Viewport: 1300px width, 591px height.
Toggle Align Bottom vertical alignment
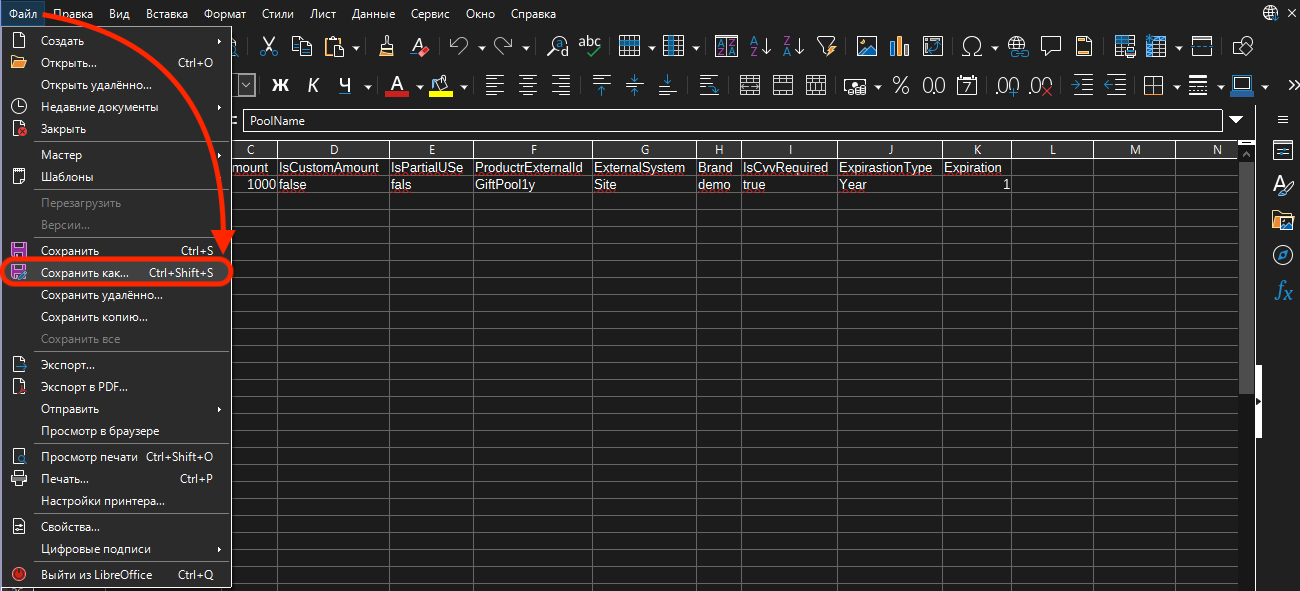667,86
